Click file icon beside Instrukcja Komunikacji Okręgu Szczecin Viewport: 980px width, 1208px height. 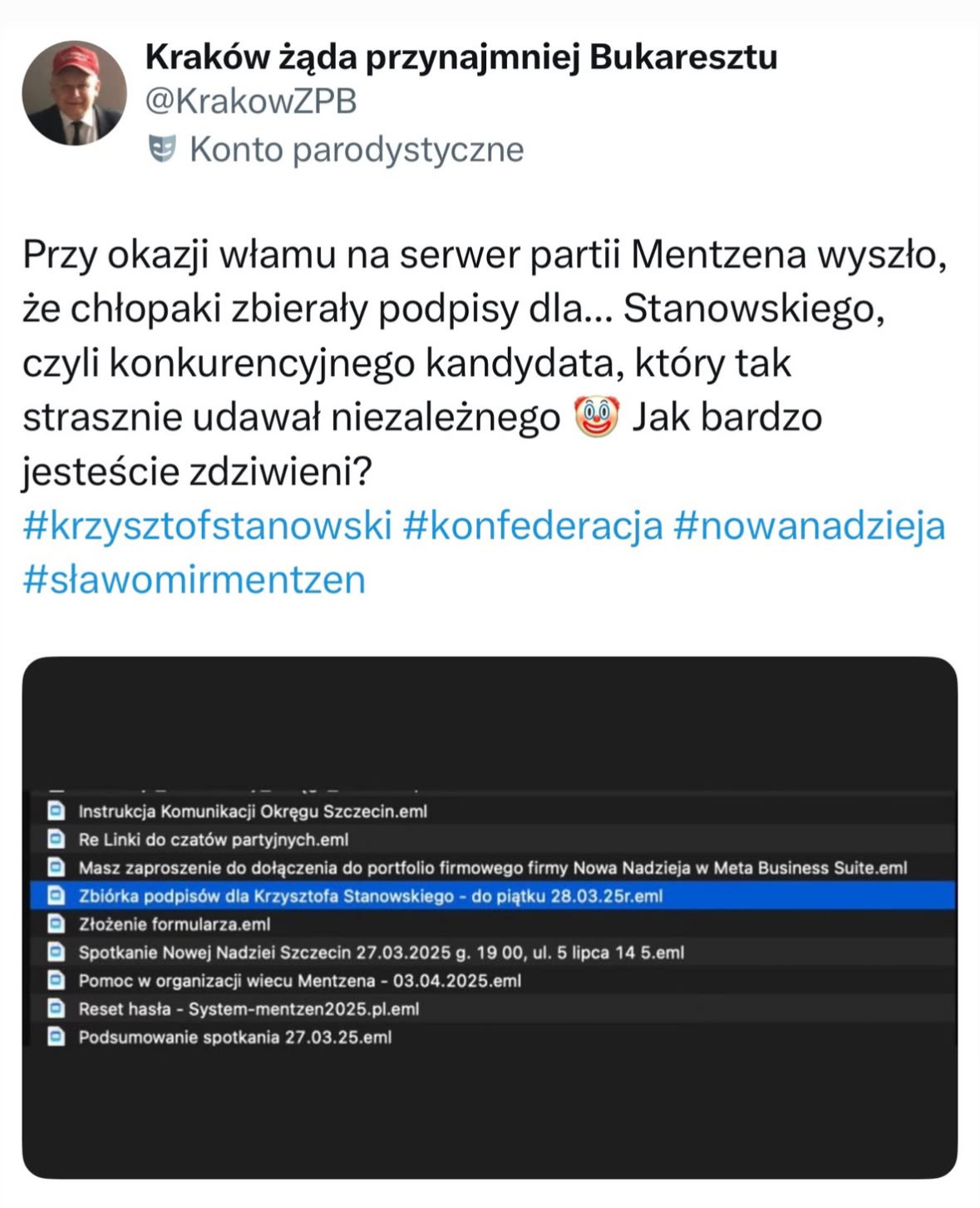click(56, 811)
